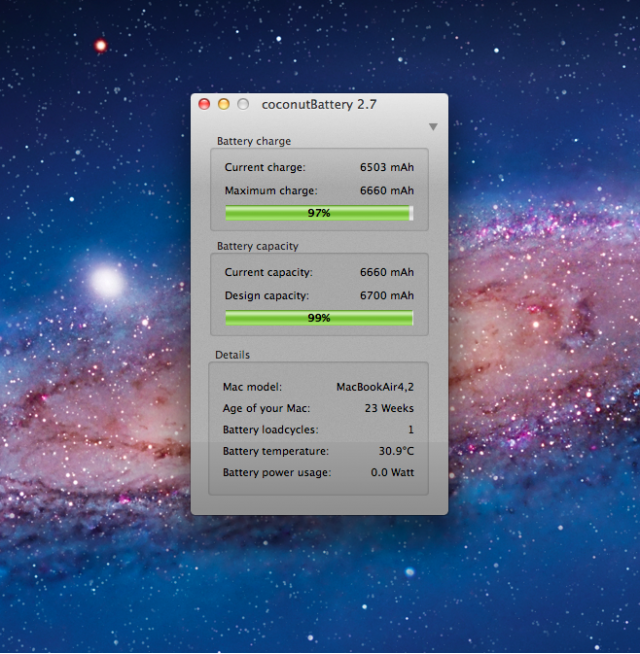Click the Battery charge section heading
This screenshot has width=640, height=654.
[x=254, y=141]
